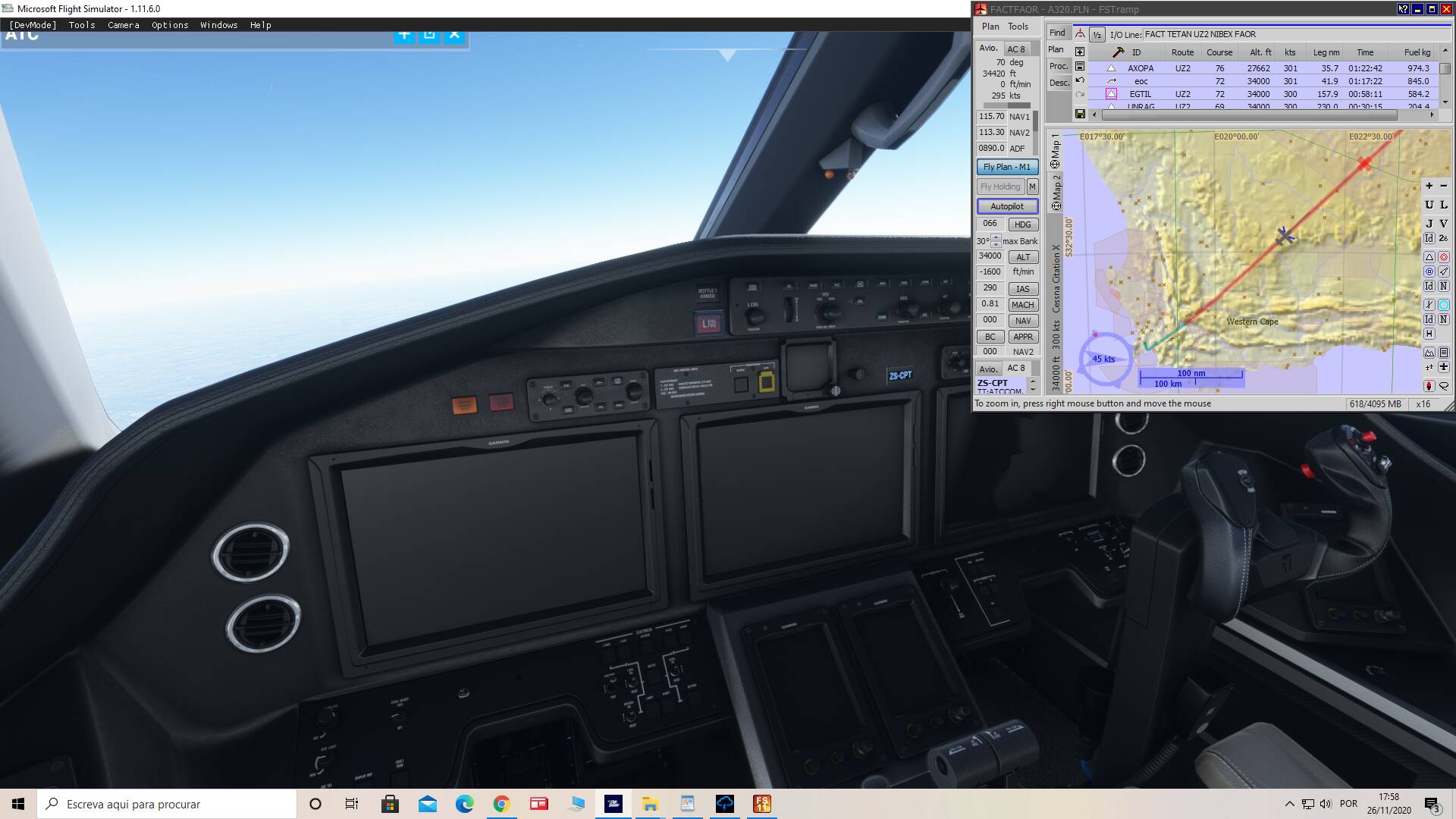Edit the I/O Line route field
Image resolution: width=1456 pixels, height=819 pixels.
[x=1295, y=34]
